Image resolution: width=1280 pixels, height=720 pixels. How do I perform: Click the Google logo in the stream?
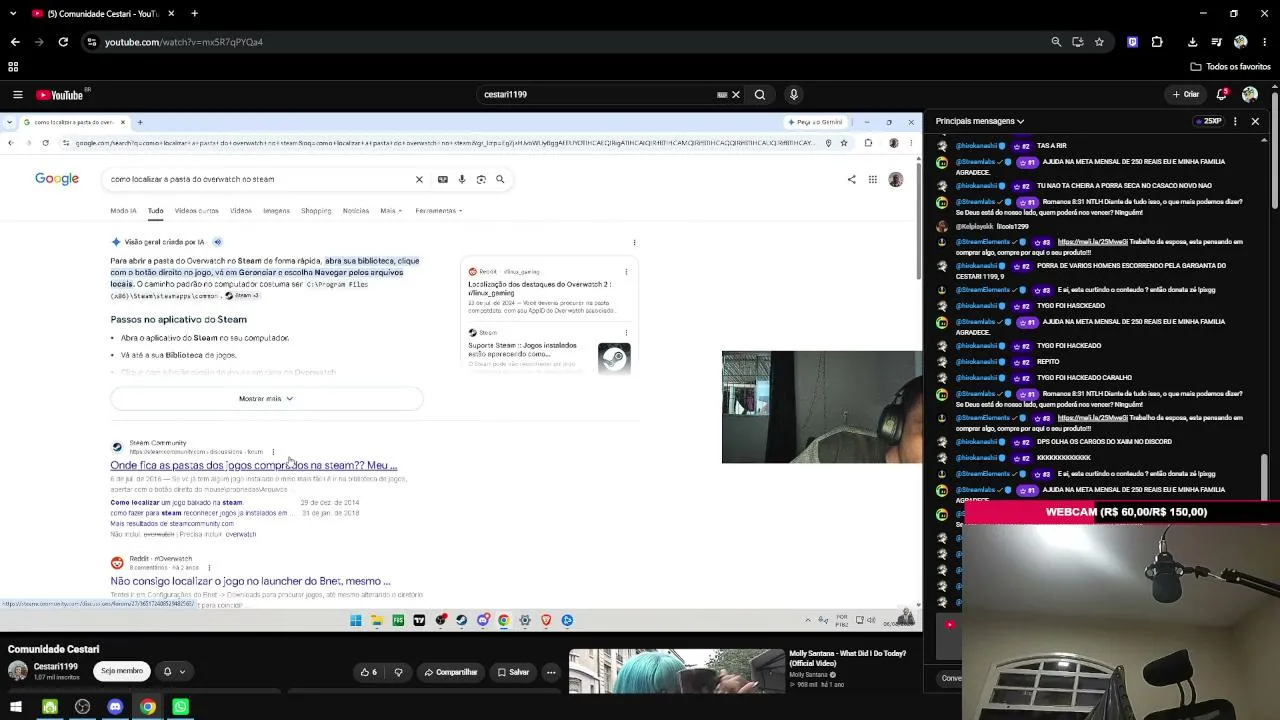57,179
